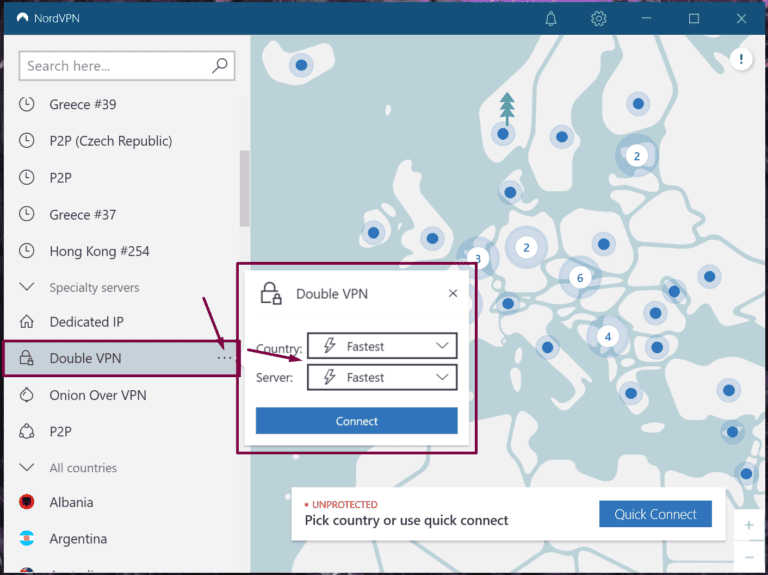Click the Dedicated IP home icon
Screen dimensions: 768x575
(x=28, y=322)
